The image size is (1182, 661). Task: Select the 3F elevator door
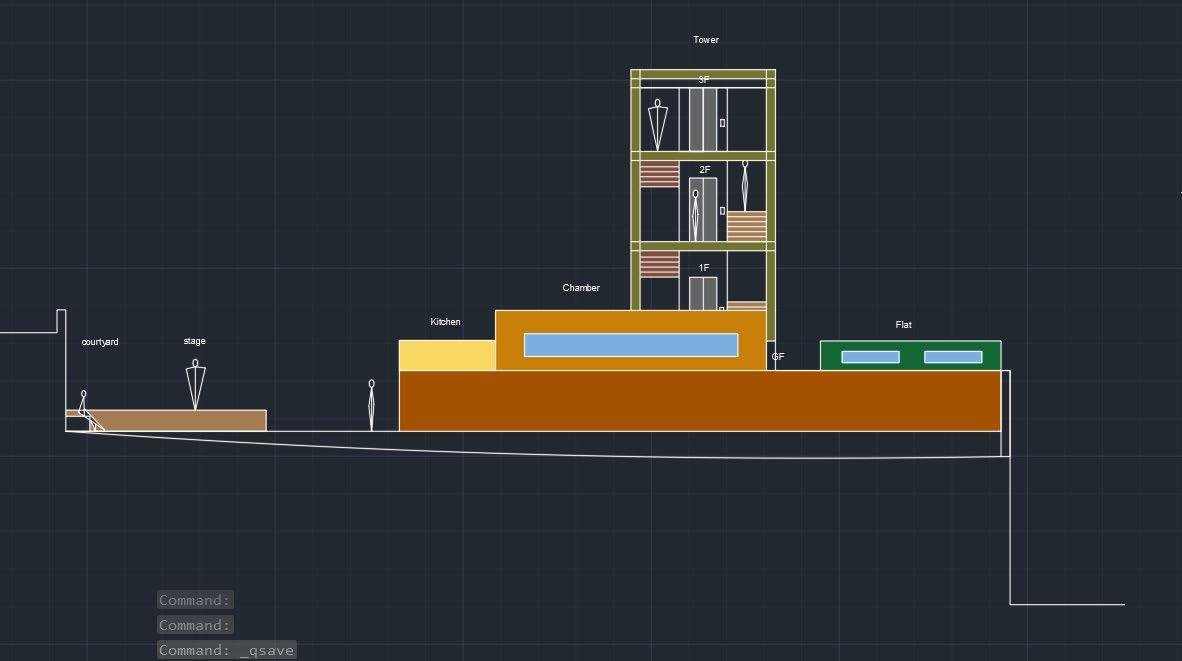click(703, 120)
